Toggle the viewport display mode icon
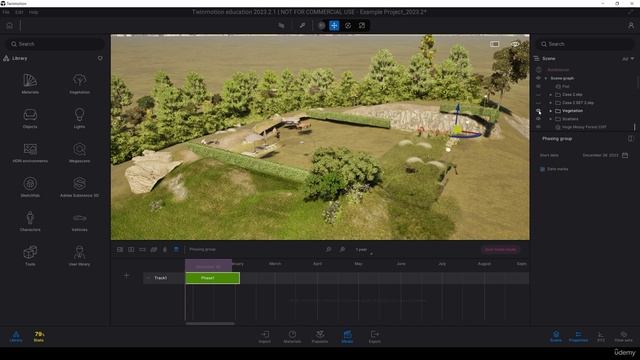This screenshot has height=360, width=640. (x=495, y=44)
